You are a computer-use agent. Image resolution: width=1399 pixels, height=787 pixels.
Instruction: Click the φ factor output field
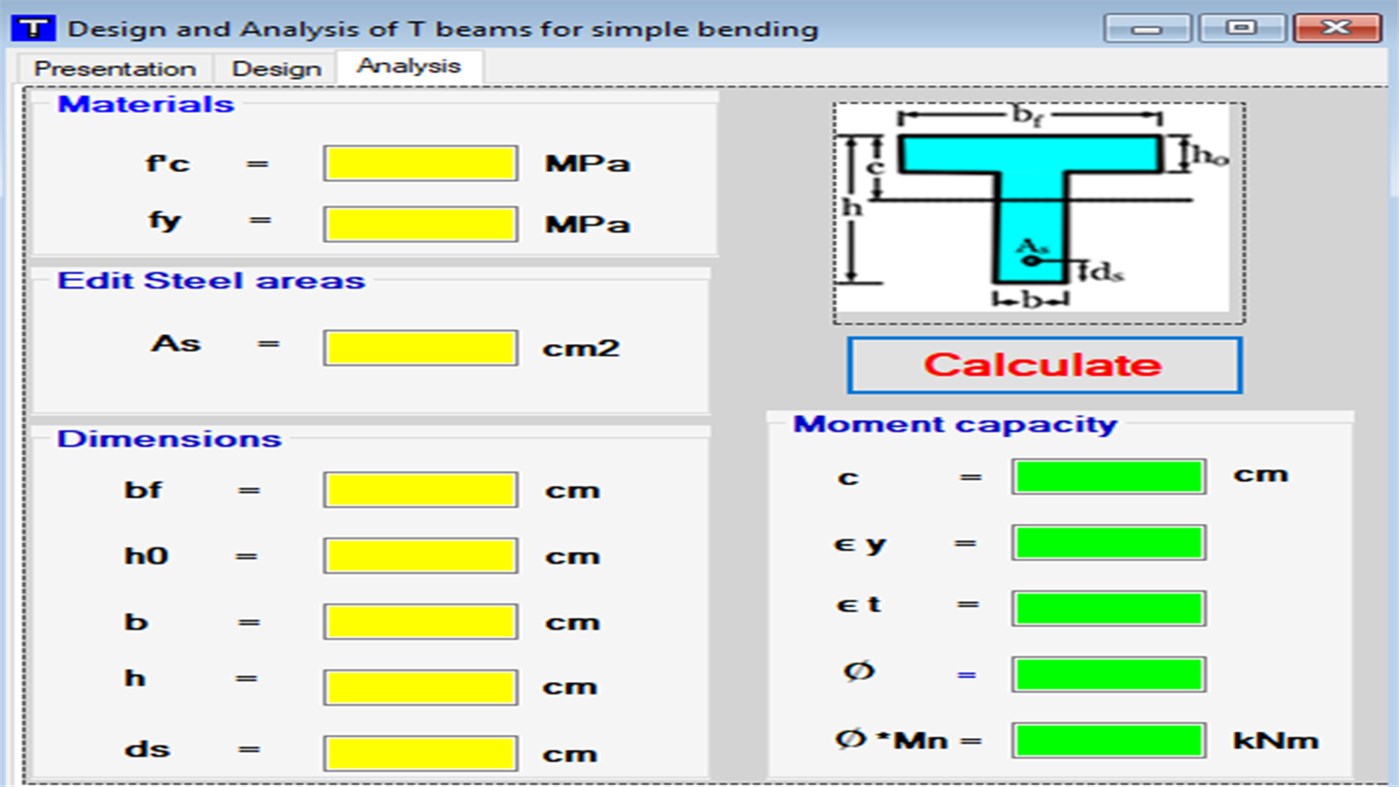click(1109, 674)
